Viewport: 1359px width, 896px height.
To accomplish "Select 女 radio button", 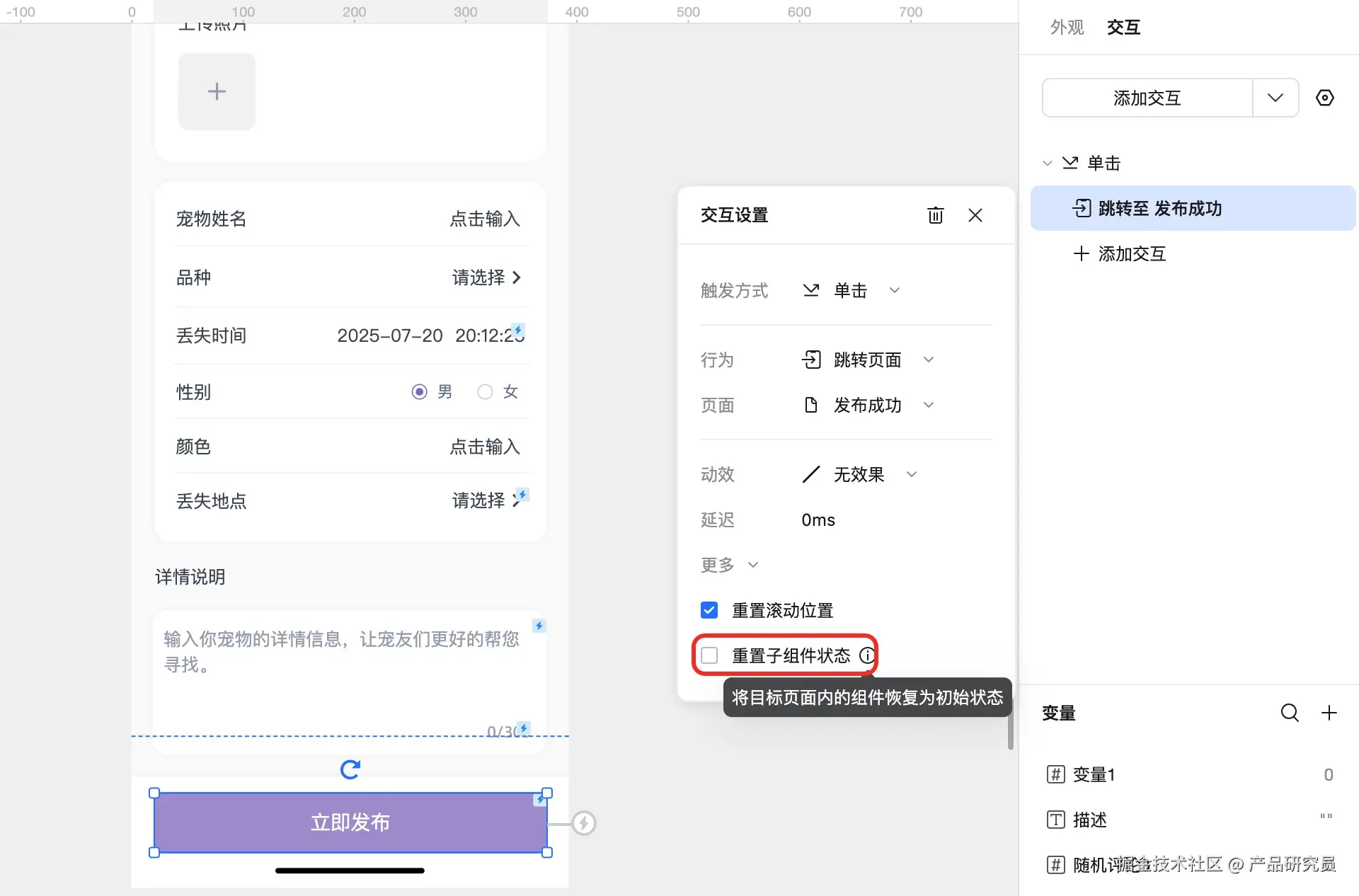I will pyautogui.click(x=485, y=391).
